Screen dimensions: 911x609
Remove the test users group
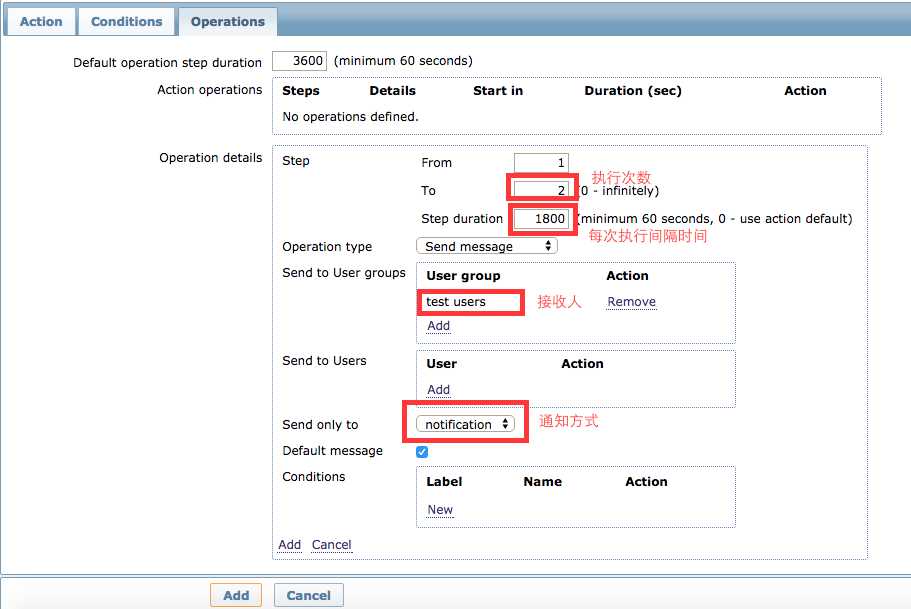tap(632, 302)
